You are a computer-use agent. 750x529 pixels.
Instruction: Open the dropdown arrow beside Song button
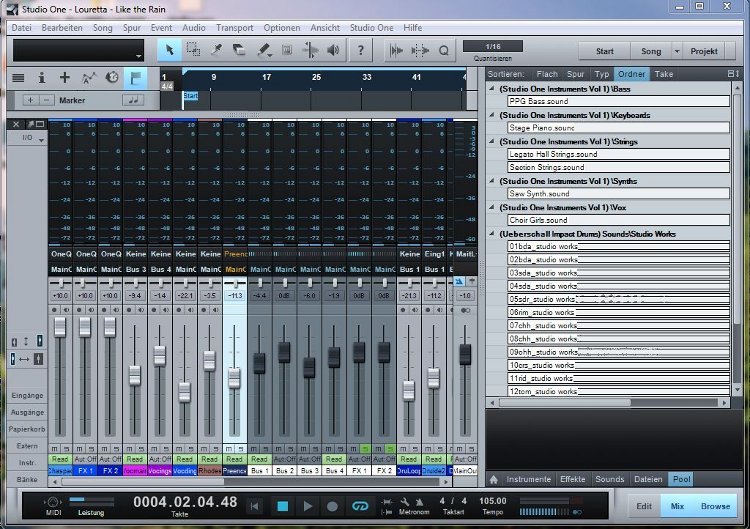[677, 51]
